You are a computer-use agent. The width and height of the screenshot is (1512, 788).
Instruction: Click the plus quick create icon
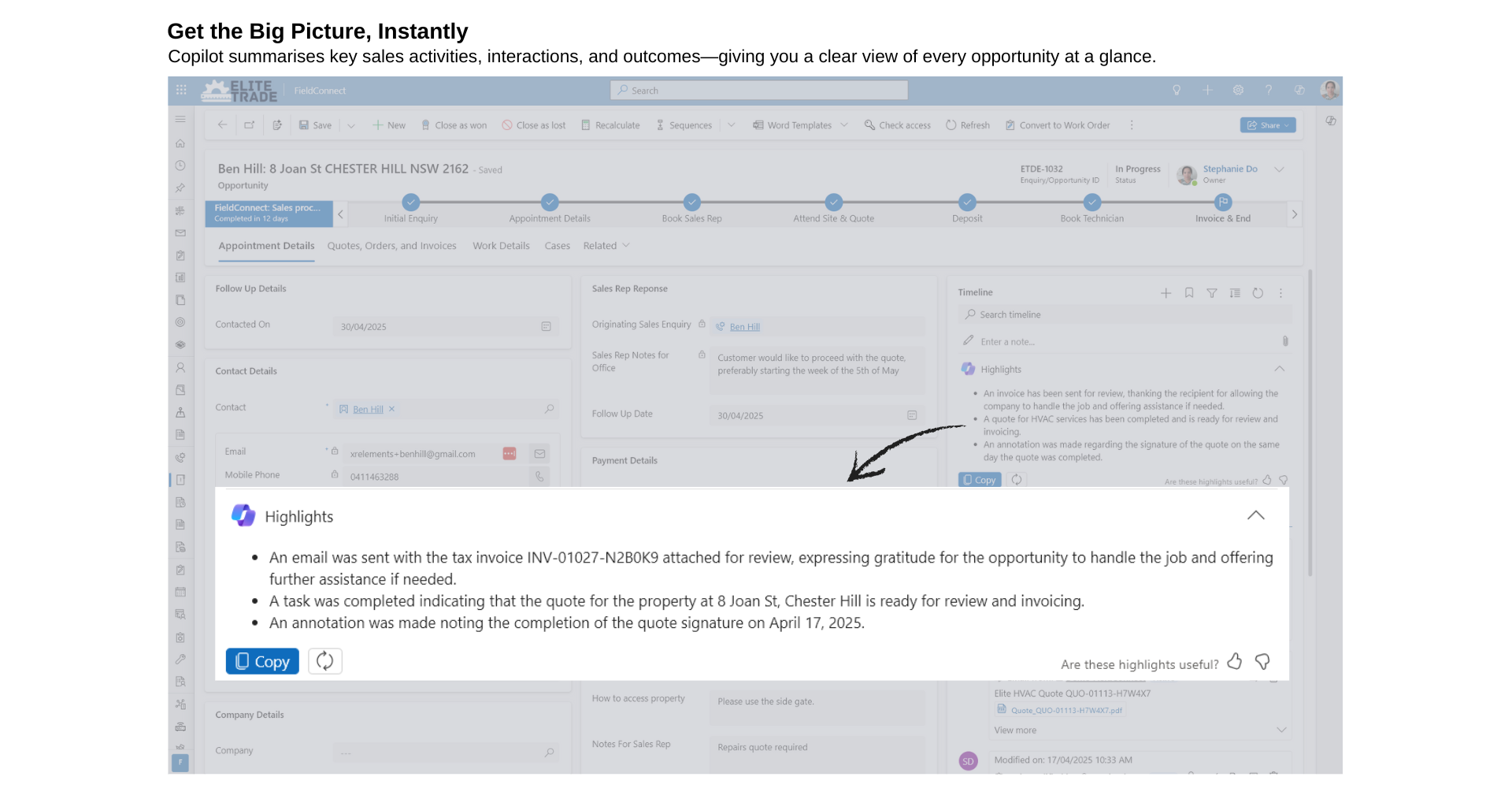click(x=1207, y=90)
